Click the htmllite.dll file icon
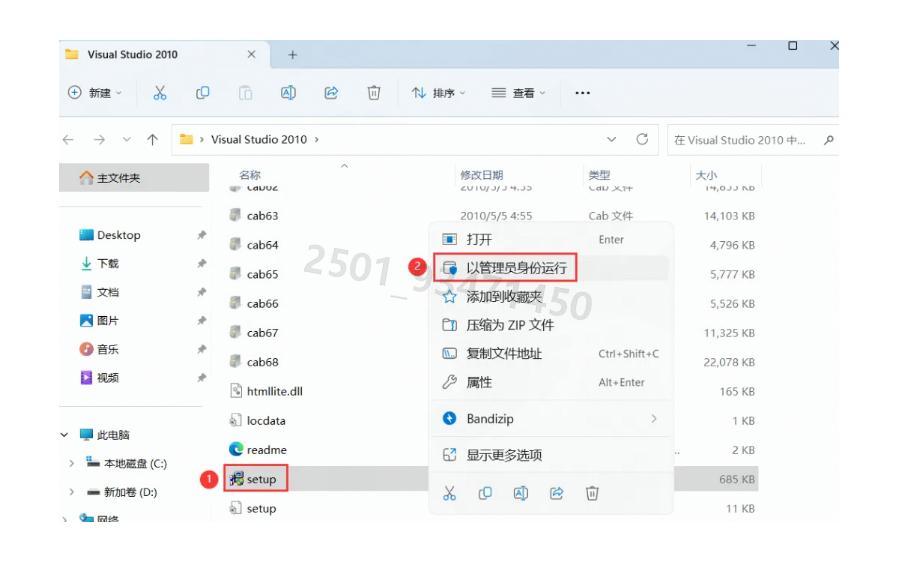The width and height of the screenshot is (899, 563). 236,390
